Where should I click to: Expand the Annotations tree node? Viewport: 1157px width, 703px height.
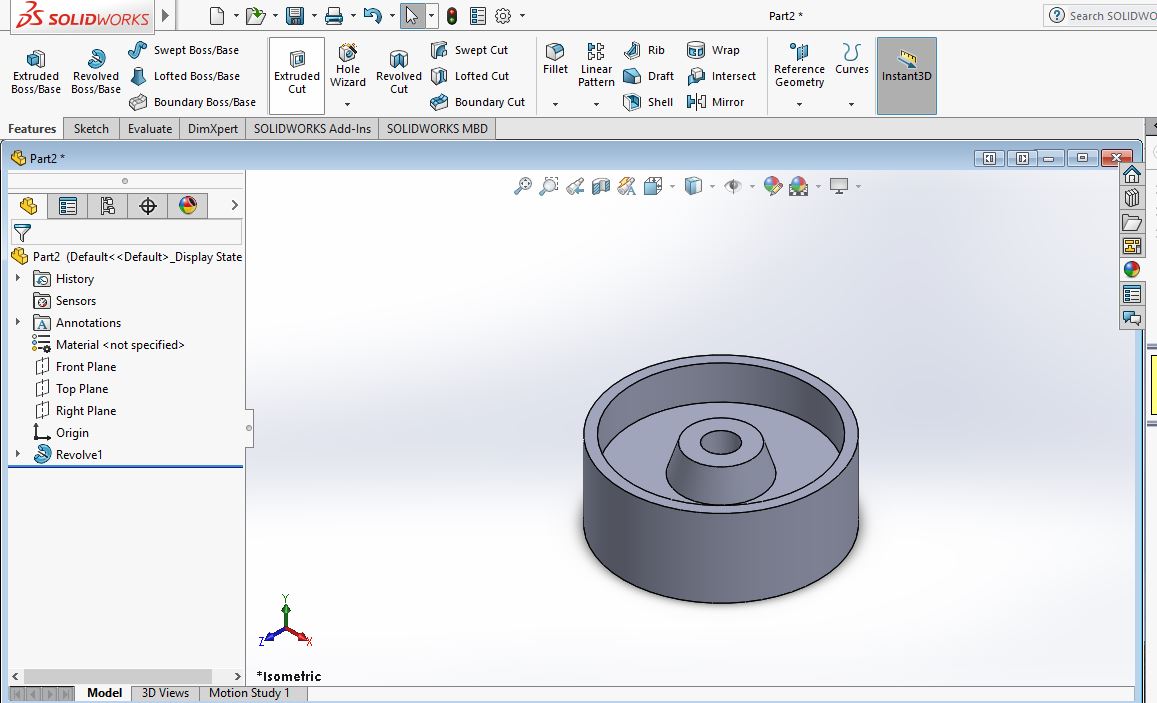coord(18,322)
